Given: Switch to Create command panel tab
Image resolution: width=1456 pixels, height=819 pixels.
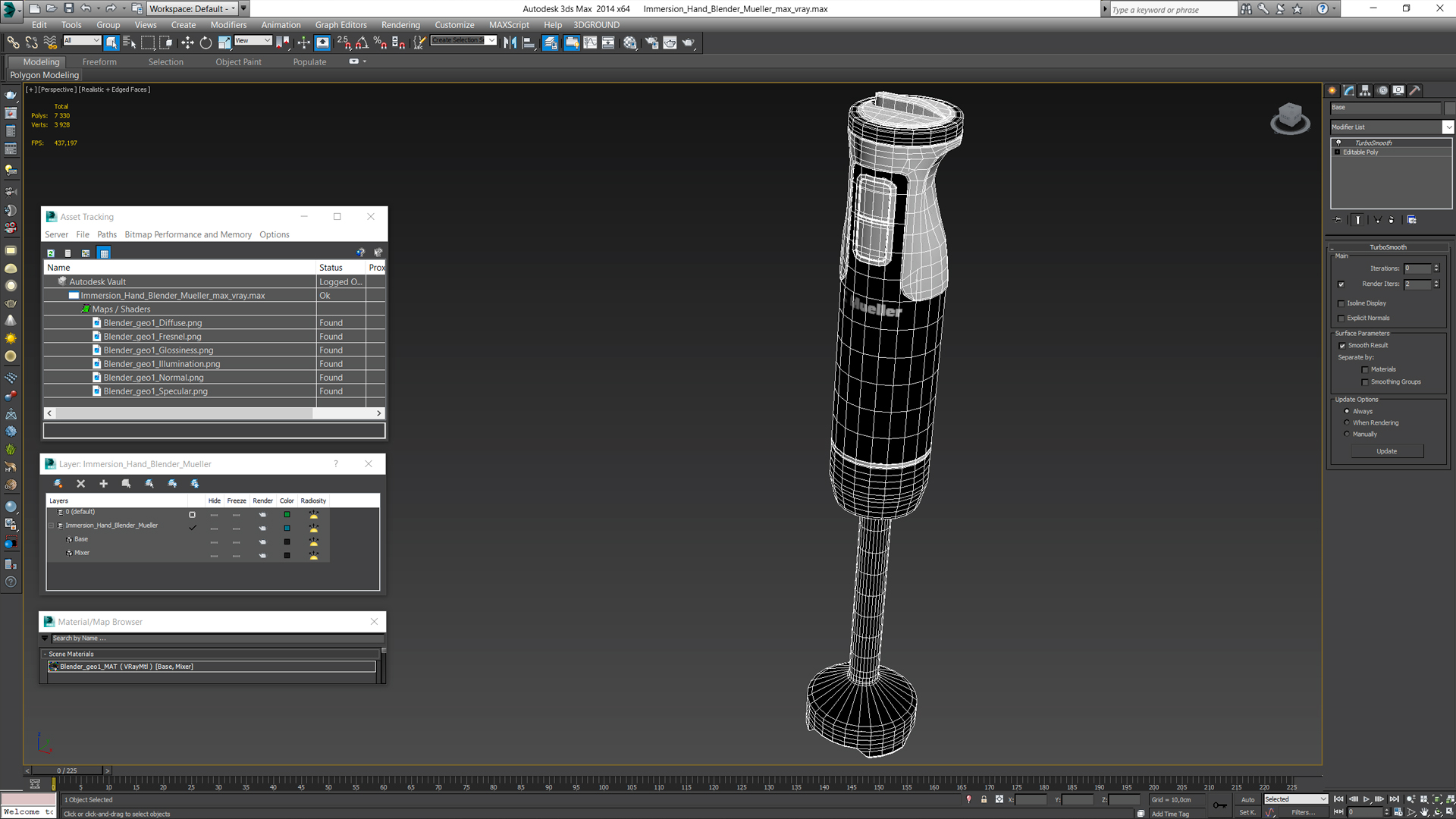Looking at the screenshot, I should click(x=1332, y=90).
